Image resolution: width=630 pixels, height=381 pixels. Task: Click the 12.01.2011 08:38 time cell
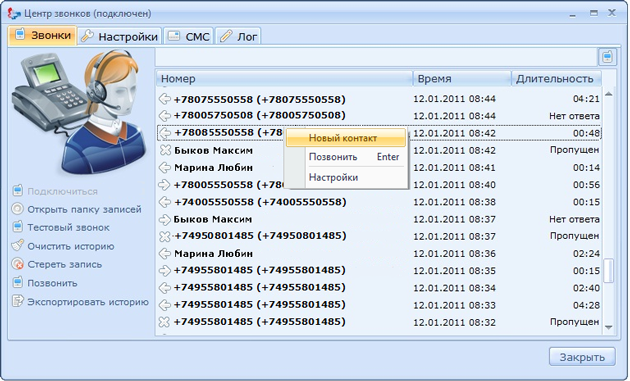[x=454, y=202]
